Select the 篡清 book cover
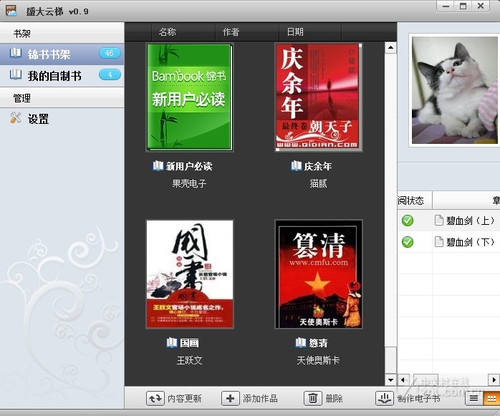The height and width of the screenshot is (416, 500). (x=318, y=274)
